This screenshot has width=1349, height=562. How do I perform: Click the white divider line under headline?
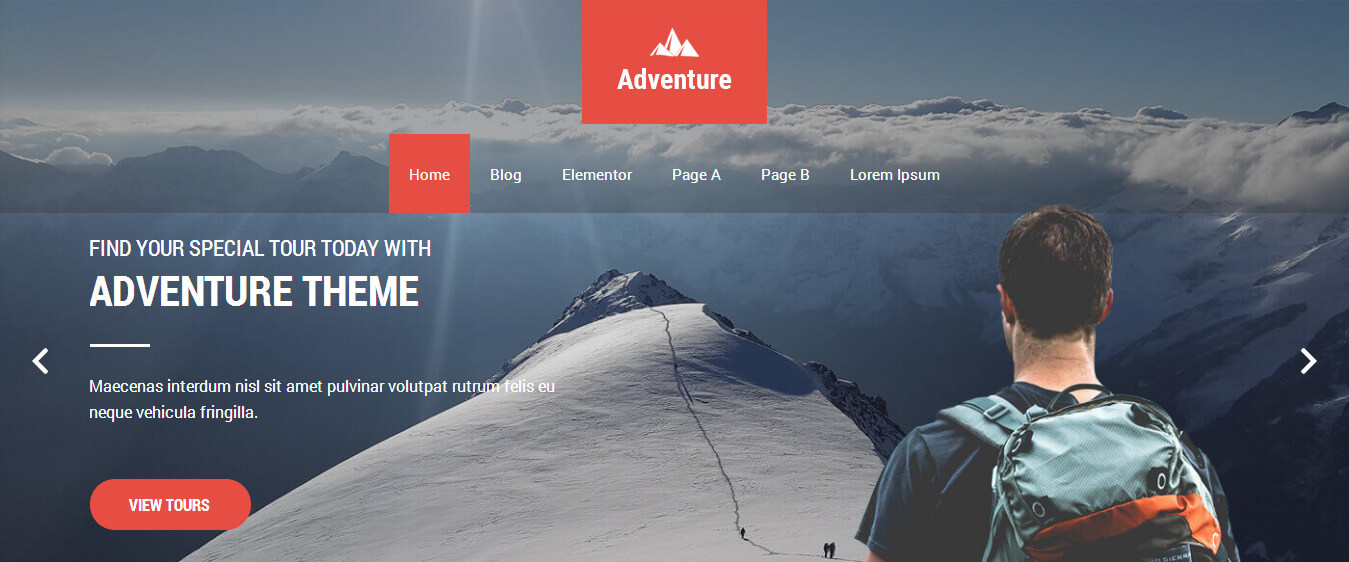tap(120, 345)
